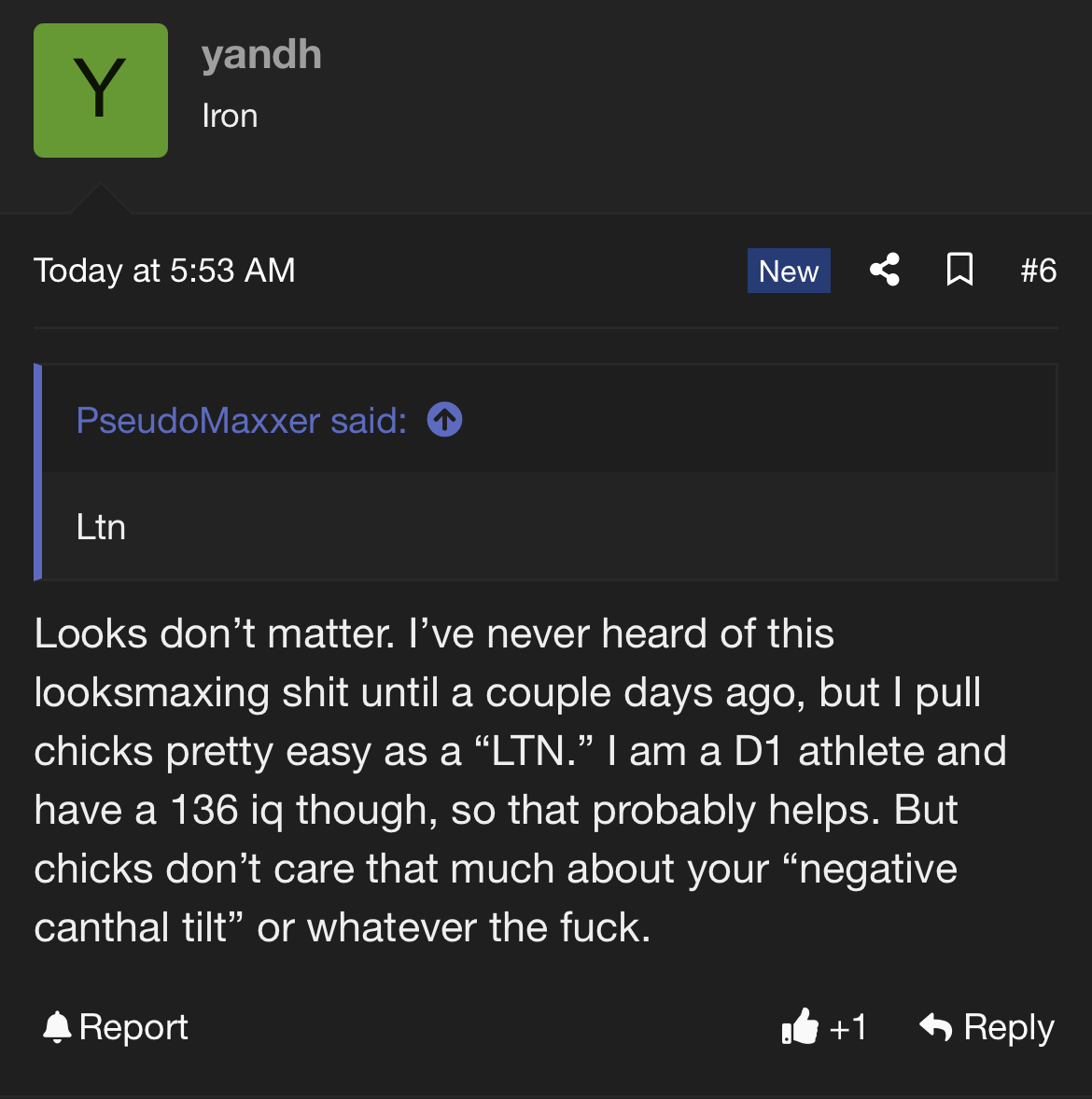Click the 136 iq text in the post

(227, 810)
